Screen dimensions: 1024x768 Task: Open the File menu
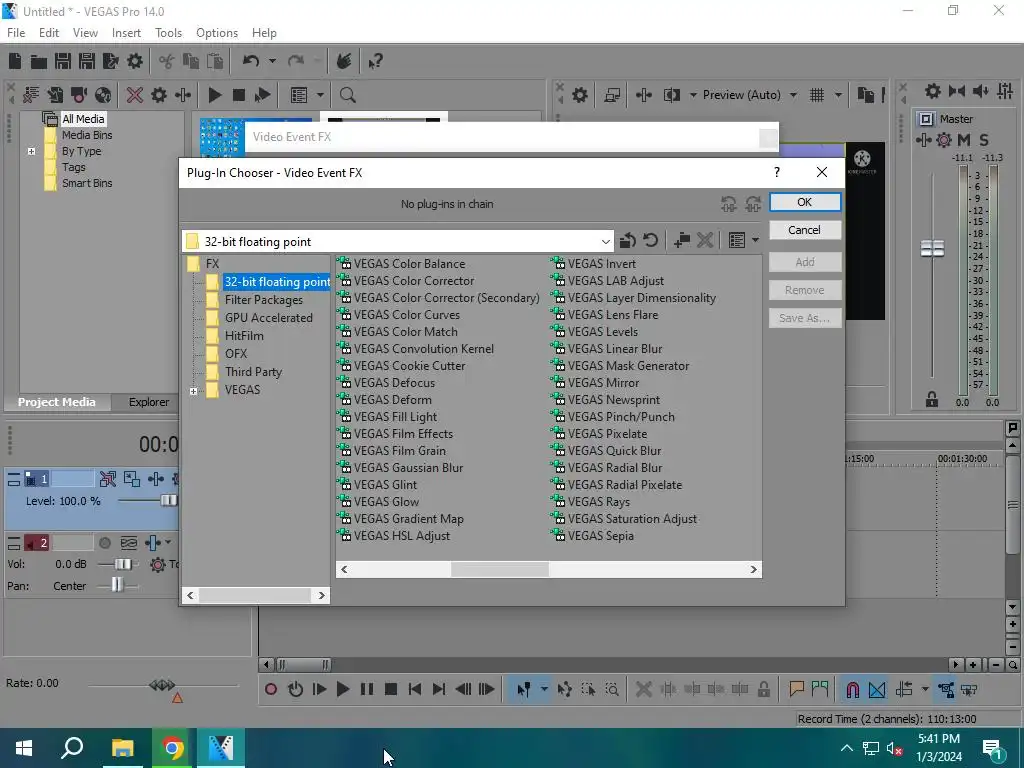click(16, 33)
